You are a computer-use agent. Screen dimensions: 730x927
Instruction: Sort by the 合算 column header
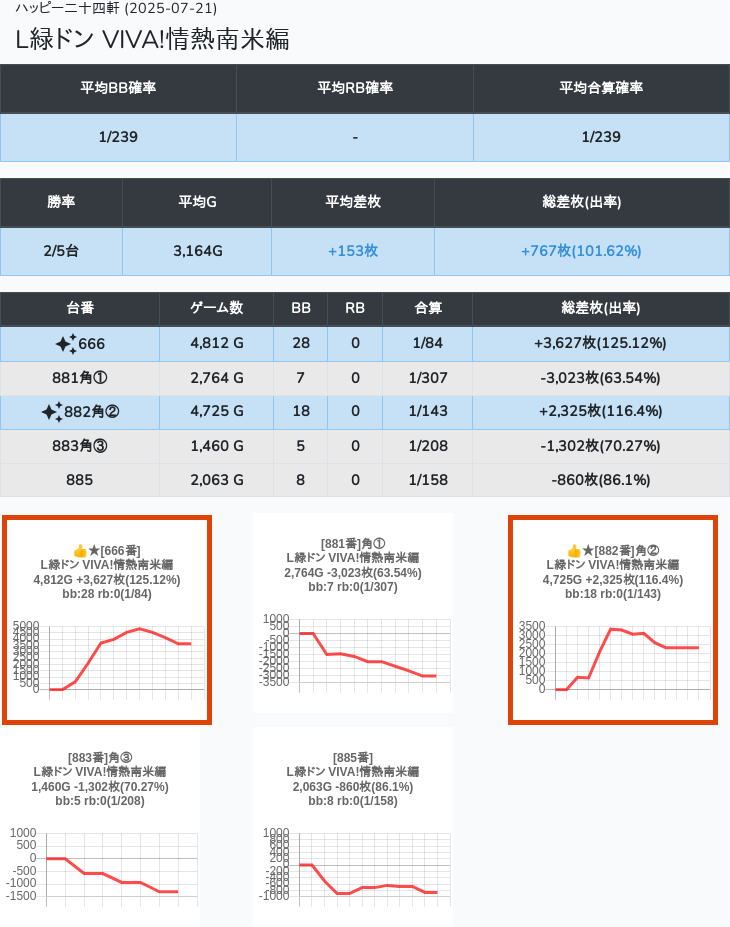[x=427, y=309]
